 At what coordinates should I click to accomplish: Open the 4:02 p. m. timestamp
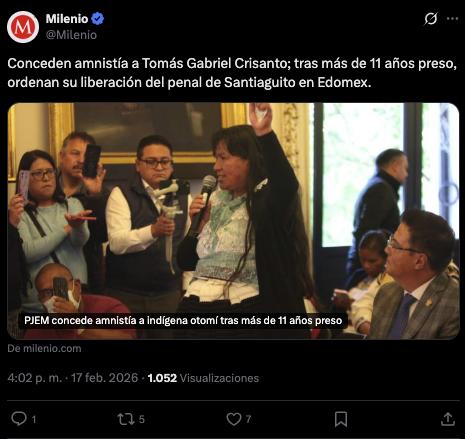[35, 378]
